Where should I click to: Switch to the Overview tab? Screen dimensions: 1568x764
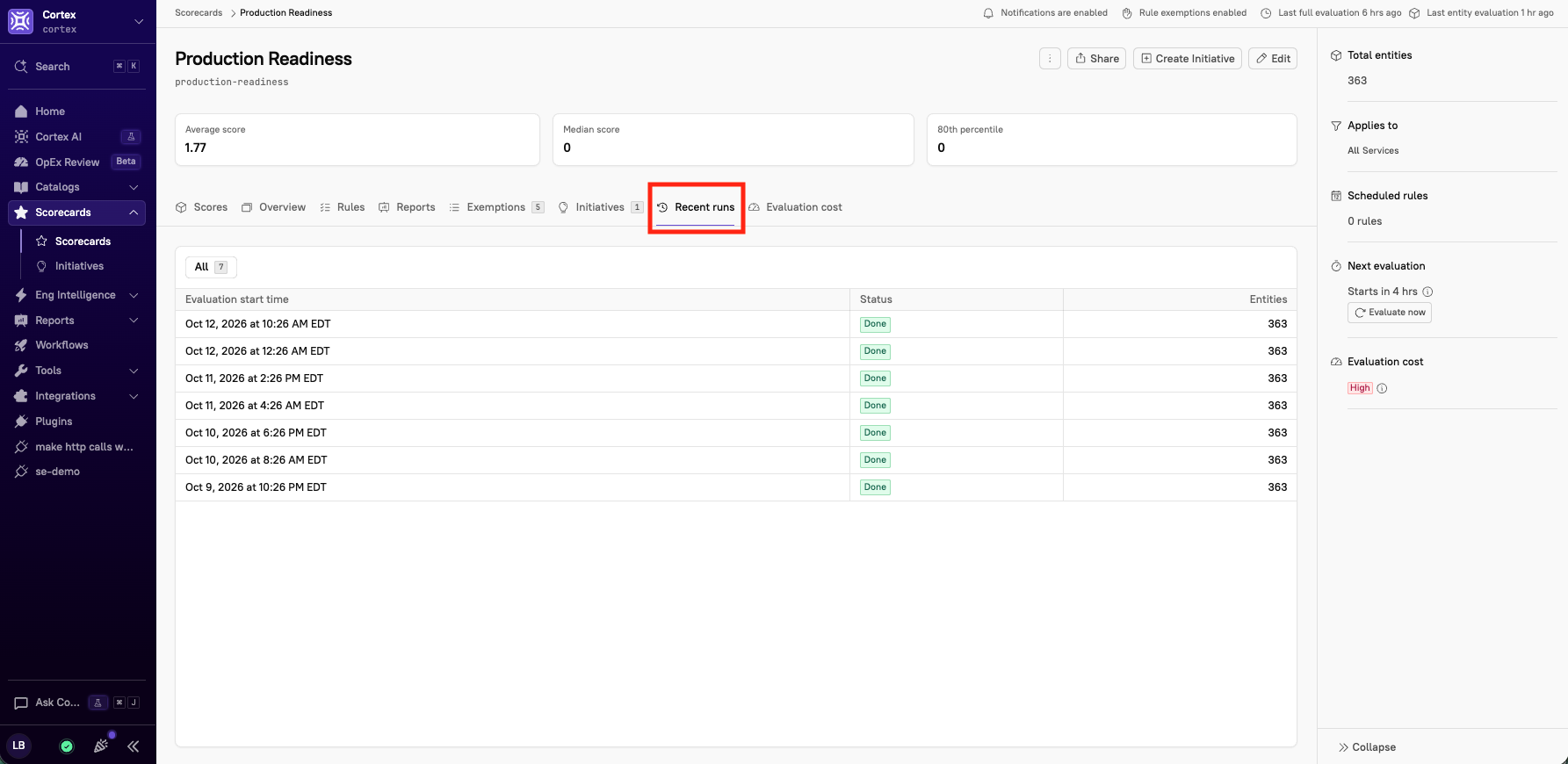pyautogui.click(x=274, y=207)
